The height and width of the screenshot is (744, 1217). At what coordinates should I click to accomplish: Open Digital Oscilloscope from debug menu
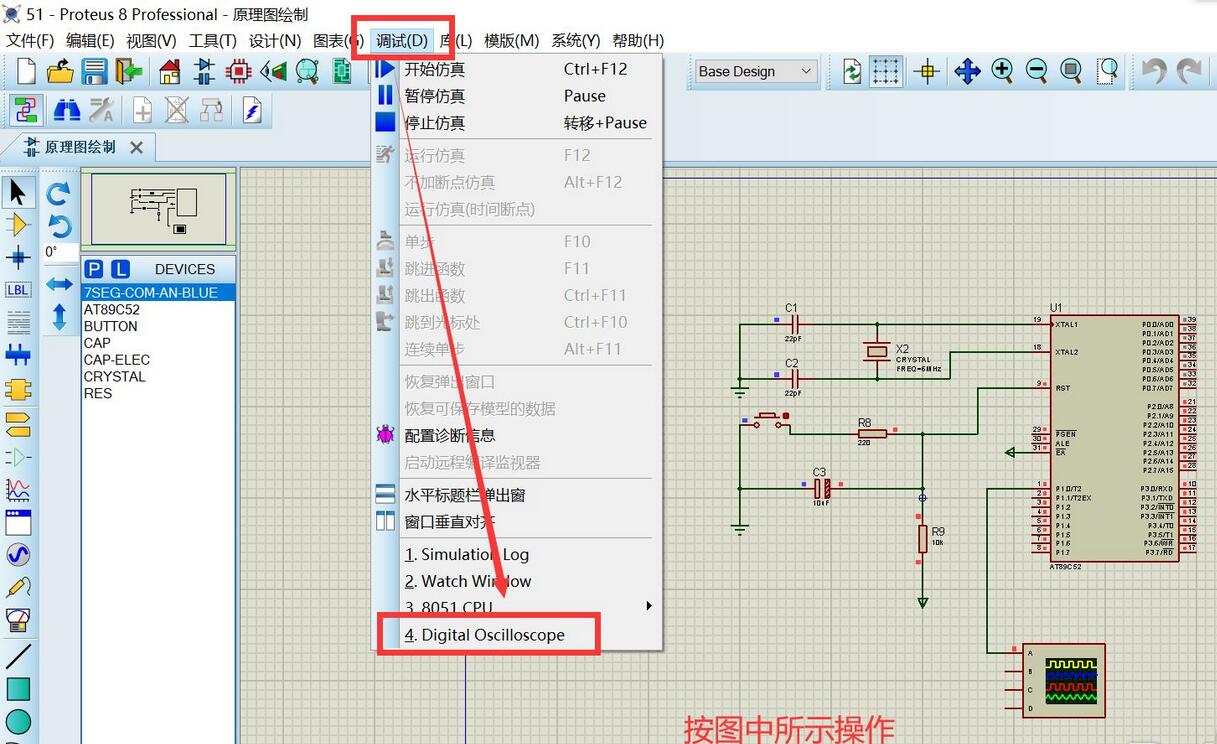tap(516, 635)
